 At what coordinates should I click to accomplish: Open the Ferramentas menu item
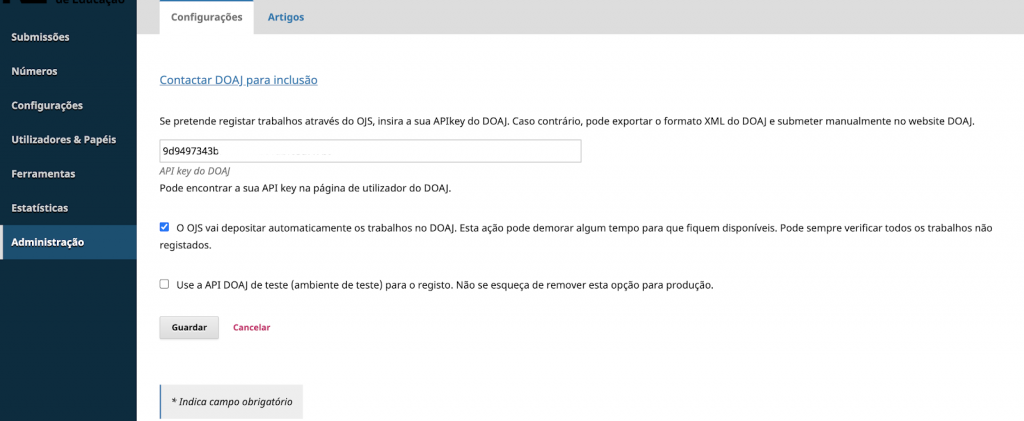43,174
